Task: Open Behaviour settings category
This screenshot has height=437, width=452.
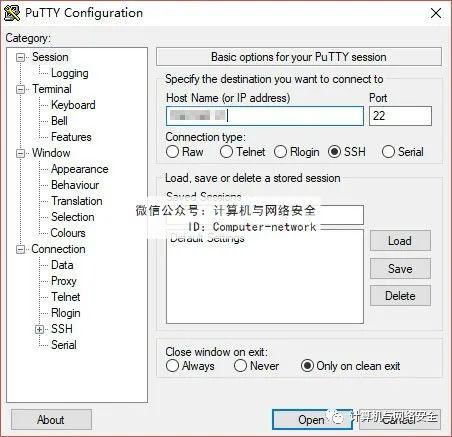Action: coord(75,185)
